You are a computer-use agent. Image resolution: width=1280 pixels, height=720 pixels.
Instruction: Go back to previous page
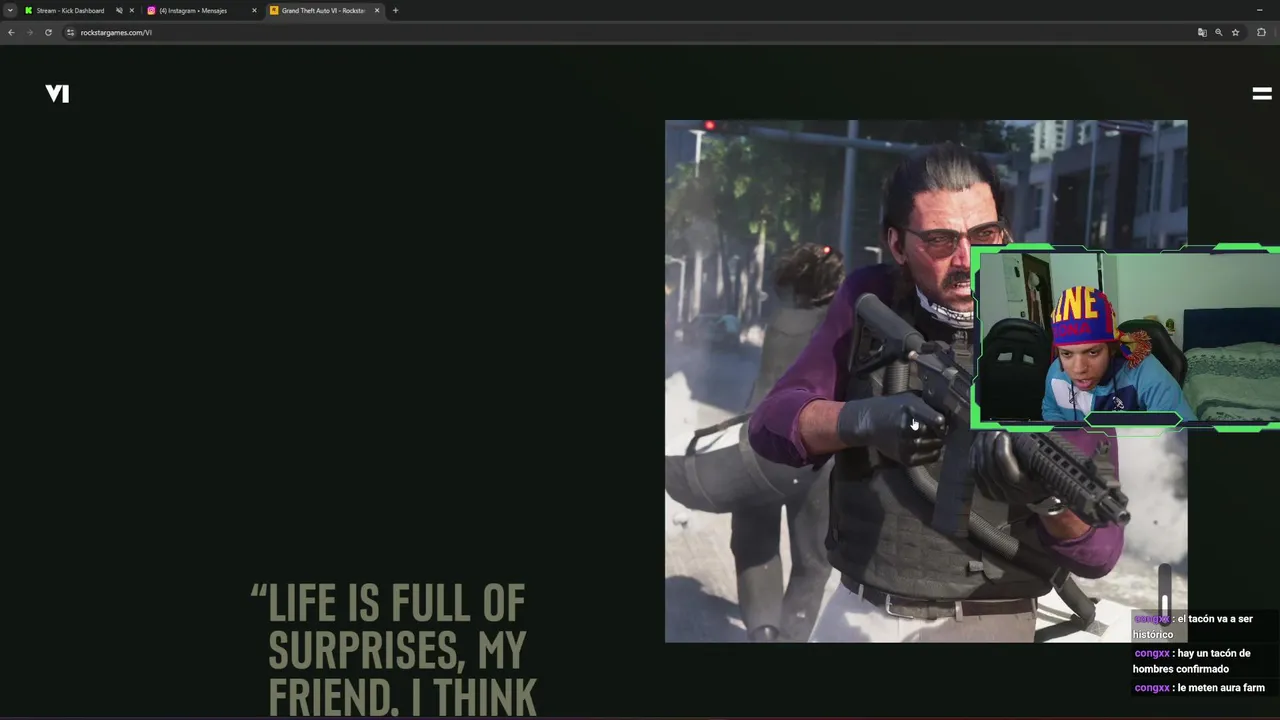pos(11,32)
